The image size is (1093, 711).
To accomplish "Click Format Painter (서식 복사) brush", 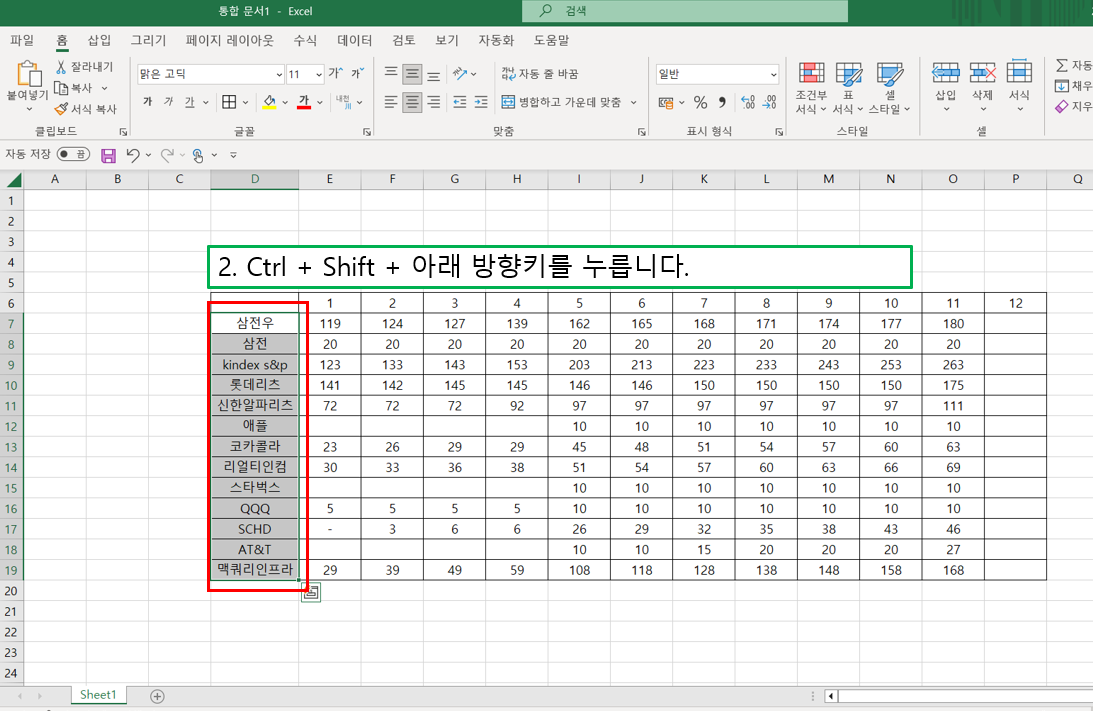I will coord(61,109).
